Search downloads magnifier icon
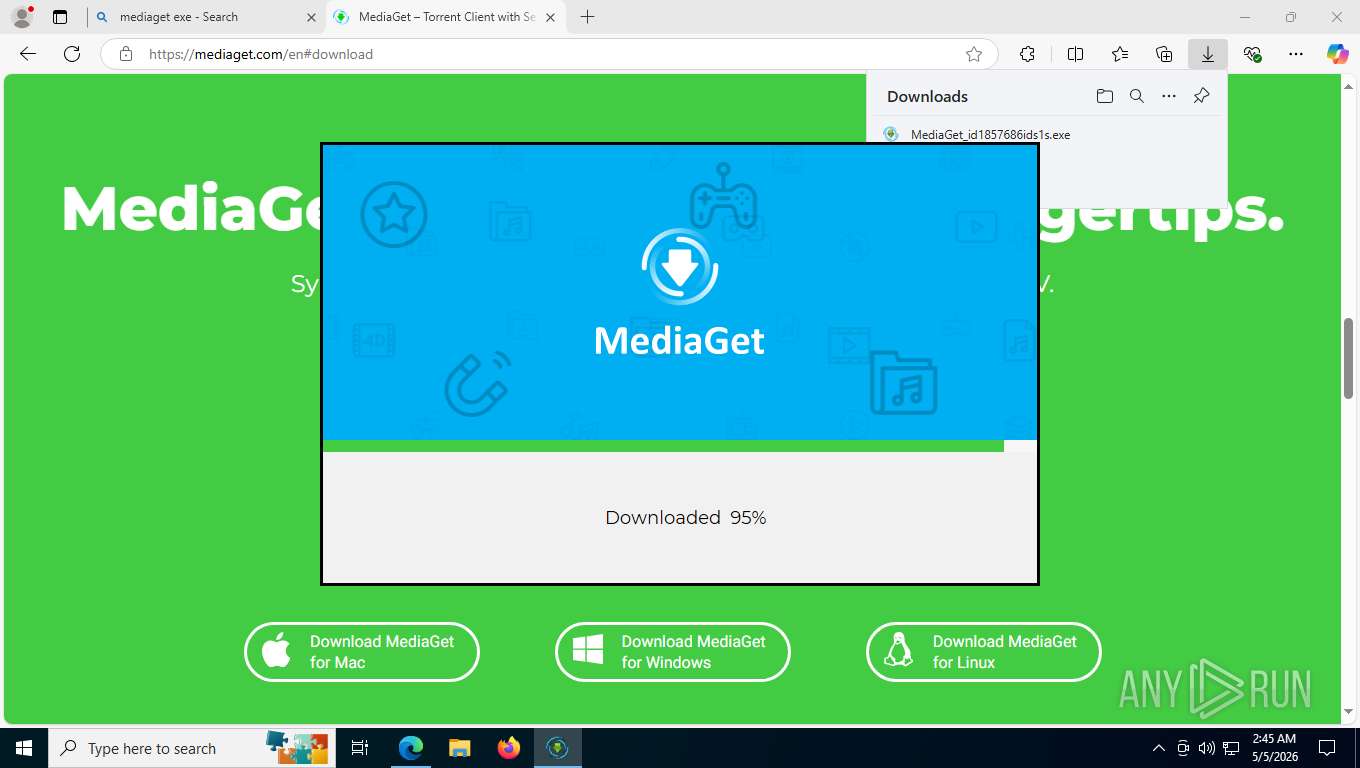 tap(1137, 96)
